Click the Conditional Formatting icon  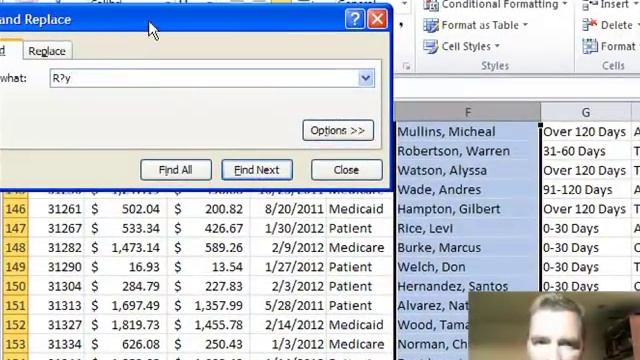tap(431, 5)
